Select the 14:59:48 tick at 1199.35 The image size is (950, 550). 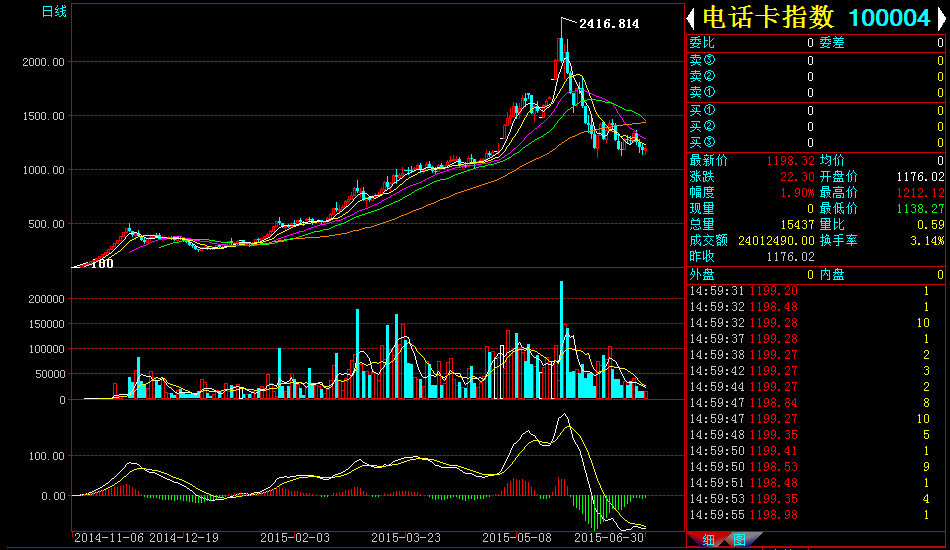pos(816,435)
